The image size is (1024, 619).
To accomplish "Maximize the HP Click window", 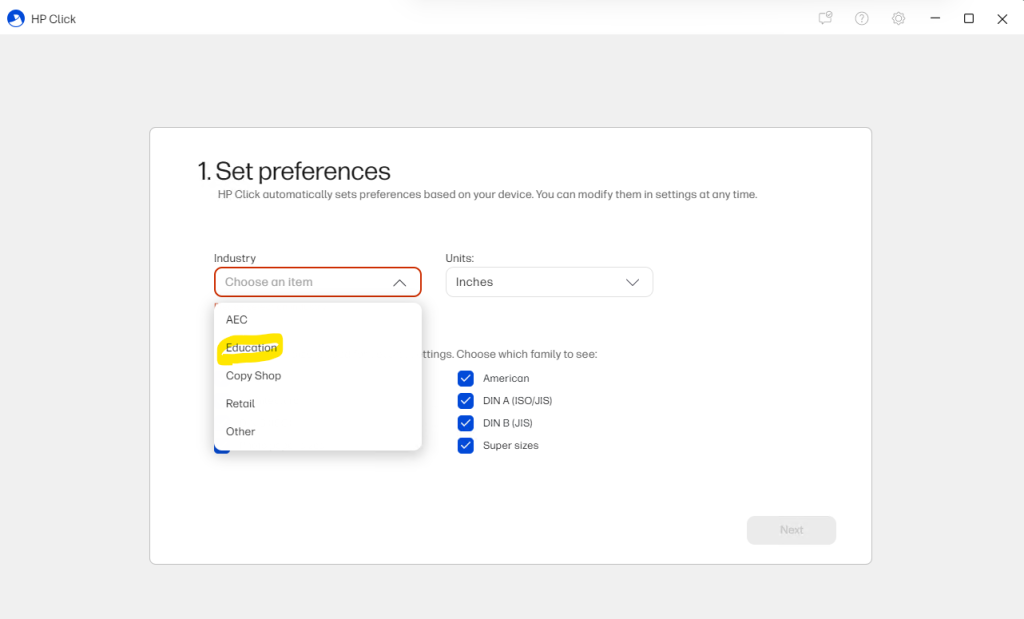I will point(969,18).
